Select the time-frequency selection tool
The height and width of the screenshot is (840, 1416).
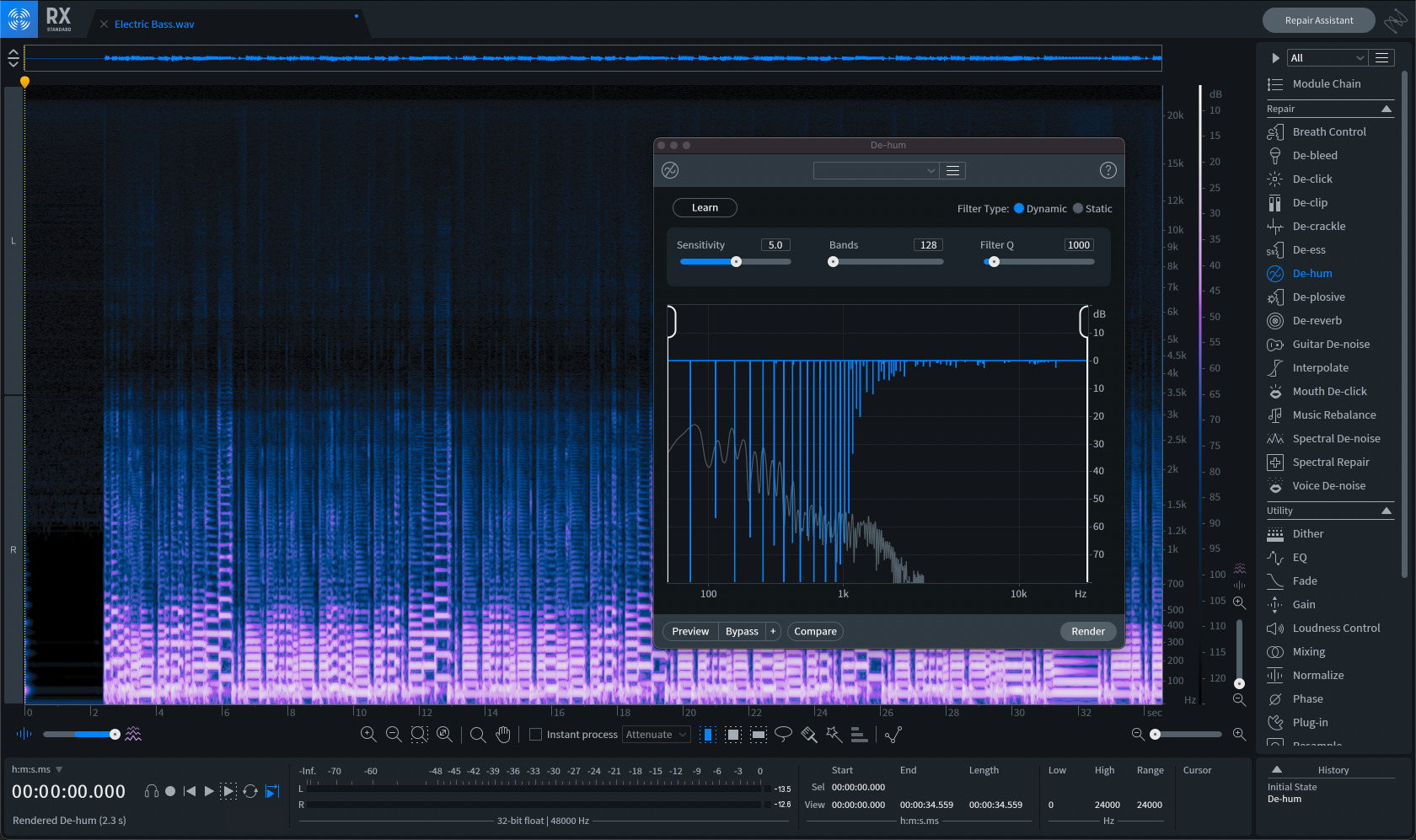coord(733,734)
